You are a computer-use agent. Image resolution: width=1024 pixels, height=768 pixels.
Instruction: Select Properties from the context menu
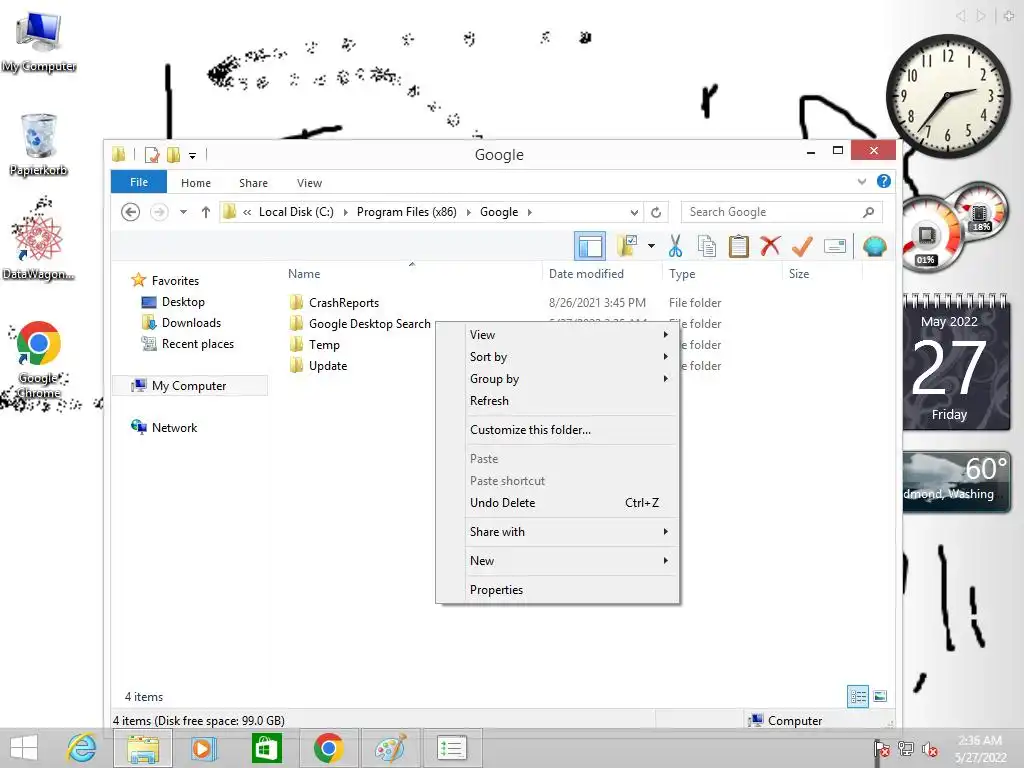(569, 590)
